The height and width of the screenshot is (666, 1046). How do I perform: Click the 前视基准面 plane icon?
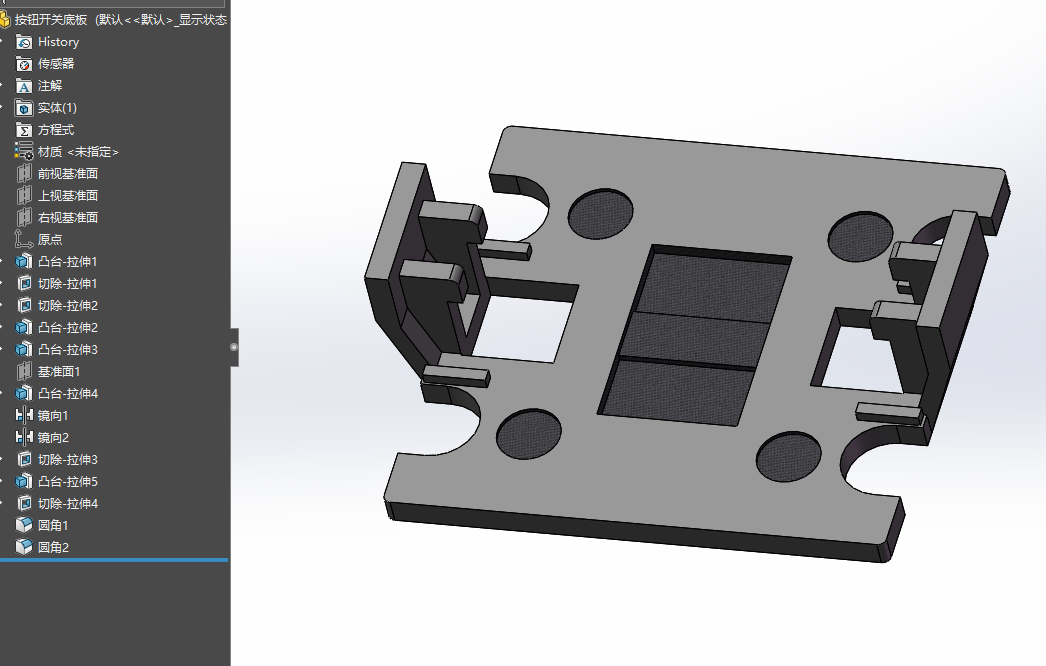[24, 174]
